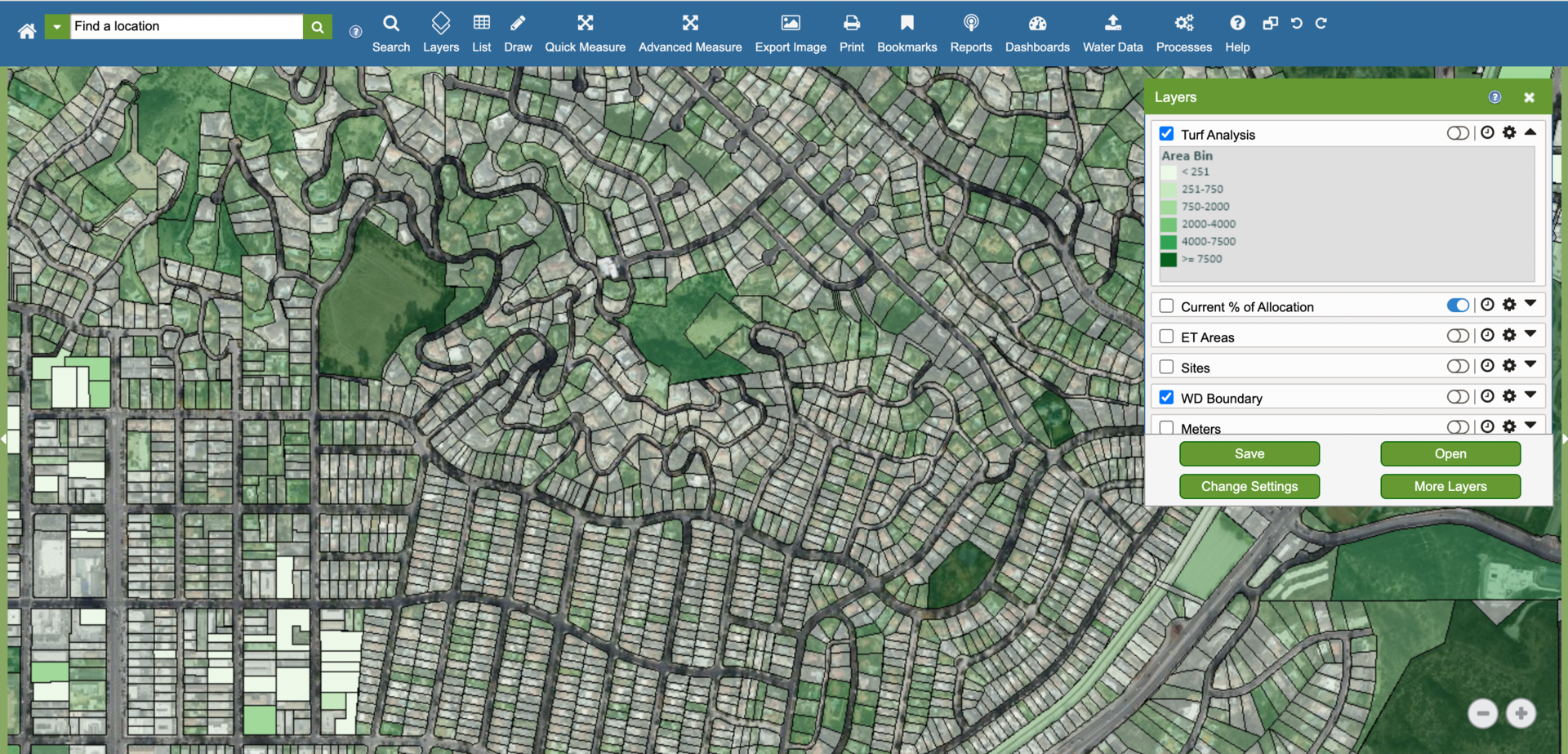Click the Change Settings button
Image resolution: width=1568 pixels, height=754 pixels.
(x=1249, y=486)
